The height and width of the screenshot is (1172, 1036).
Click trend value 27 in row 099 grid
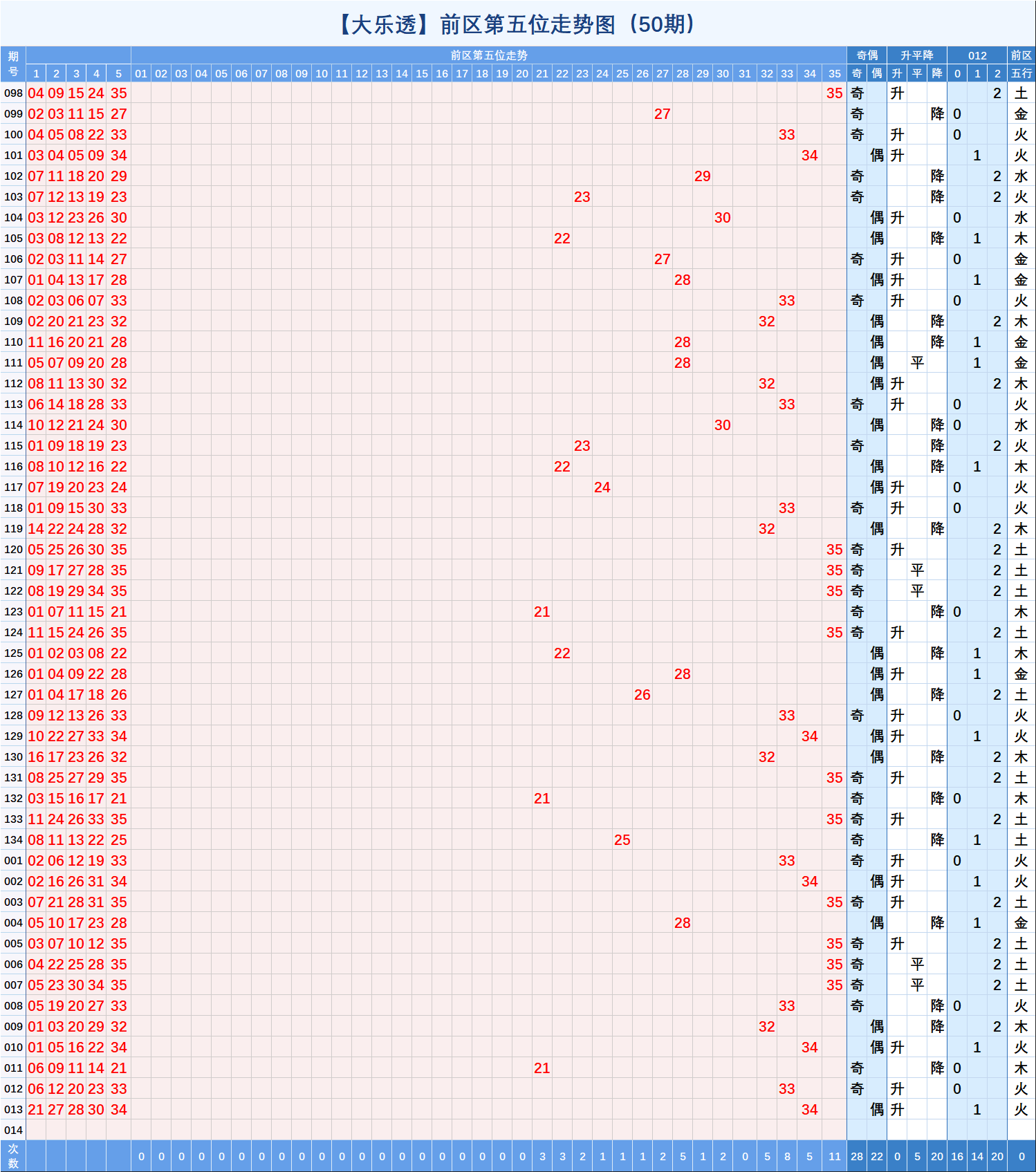(663, 114)
